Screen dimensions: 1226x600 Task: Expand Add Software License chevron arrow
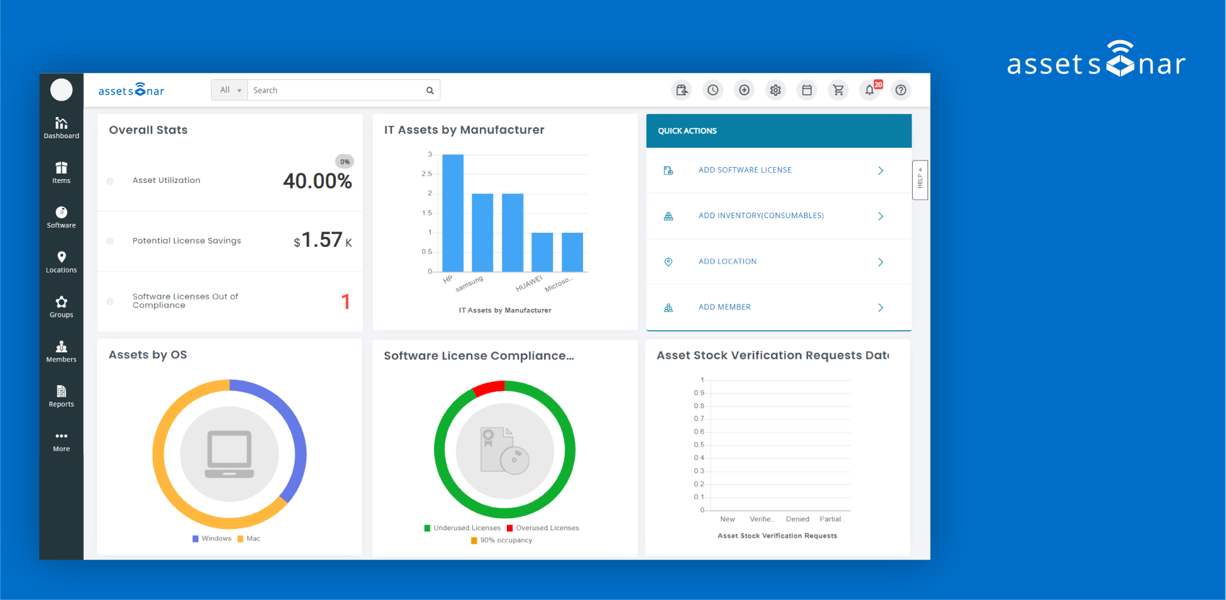(x=880, y=171)
